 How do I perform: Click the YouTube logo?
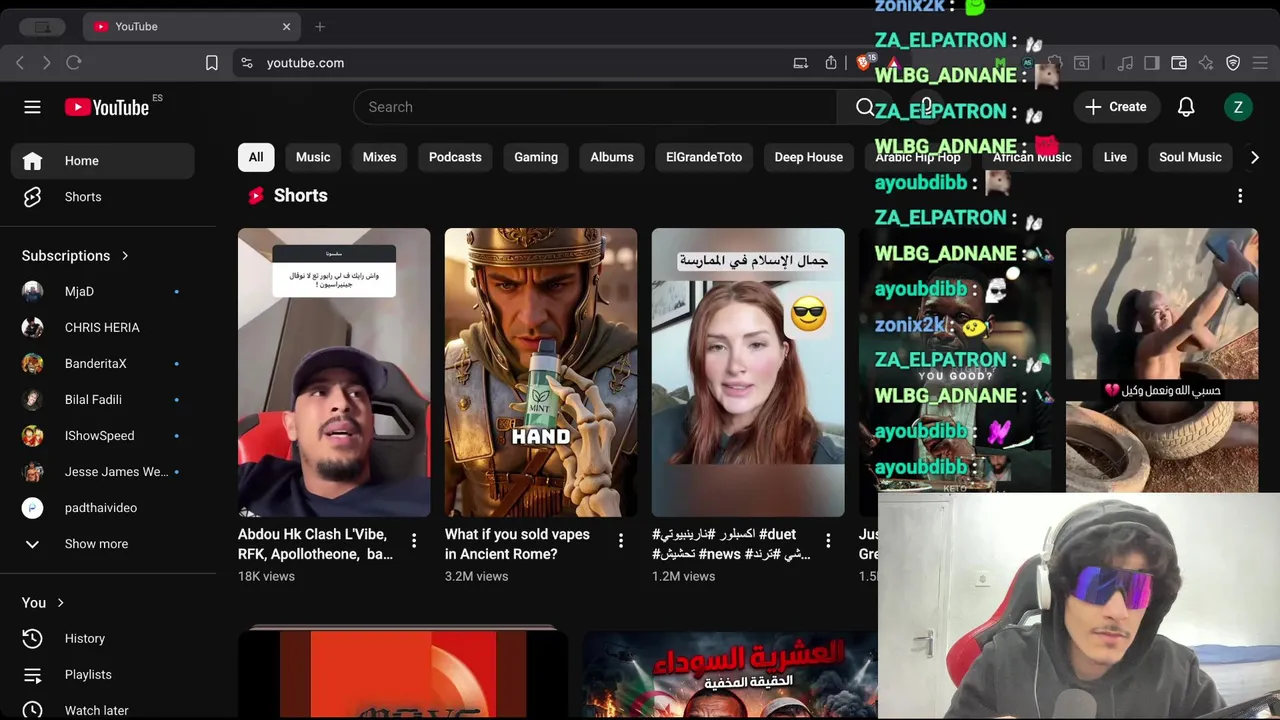(107, 107)
